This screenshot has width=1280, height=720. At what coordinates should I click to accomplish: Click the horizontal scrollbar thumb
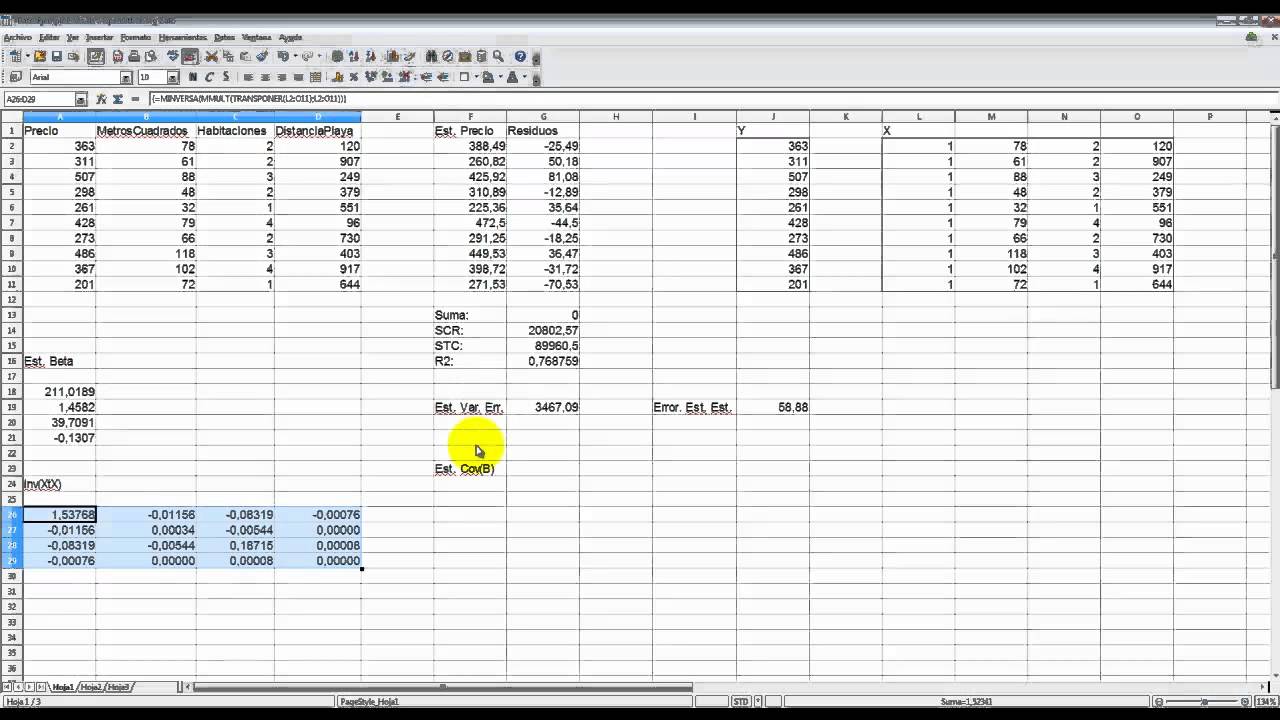pos(442,687)
